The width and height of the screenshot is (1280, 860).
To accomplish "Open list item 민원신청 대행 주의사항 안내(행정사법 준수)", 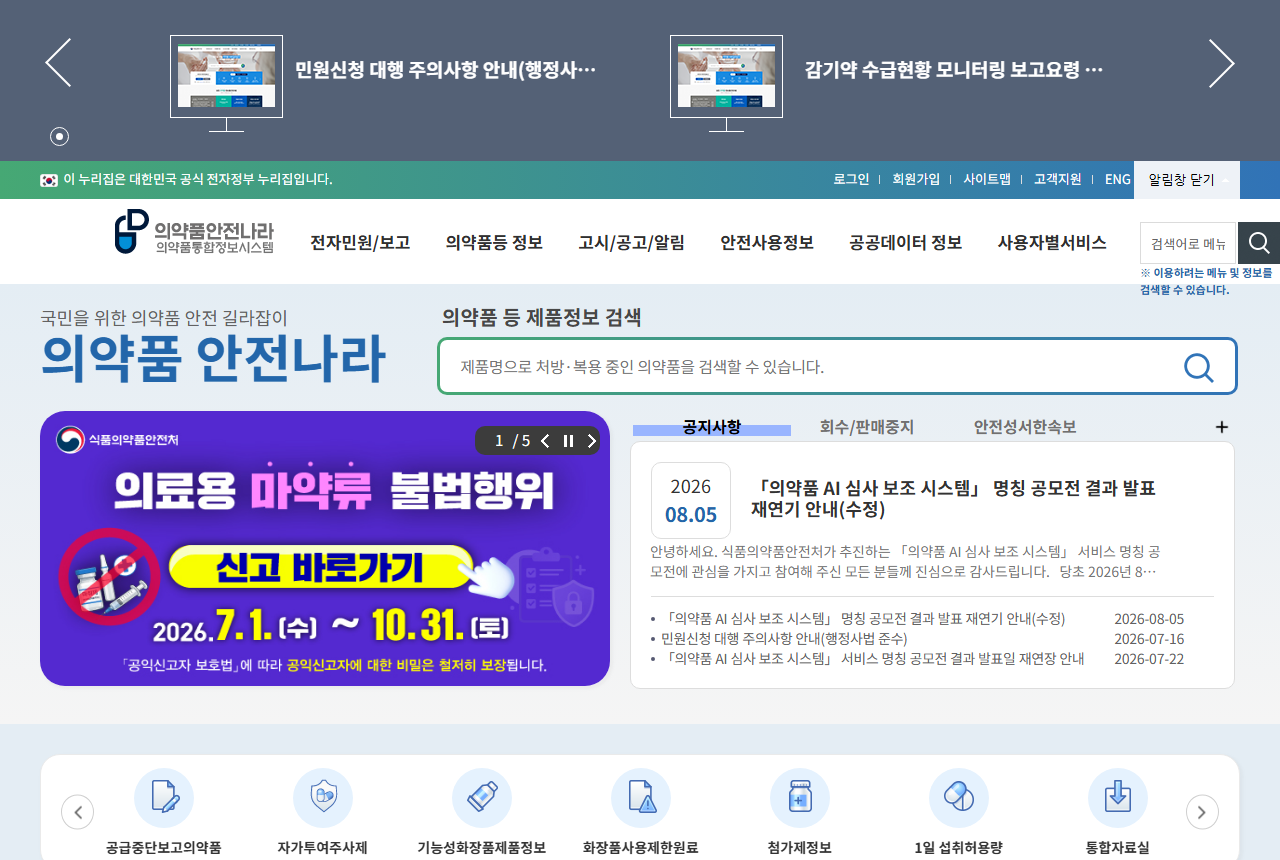I will tap(784, 639).
